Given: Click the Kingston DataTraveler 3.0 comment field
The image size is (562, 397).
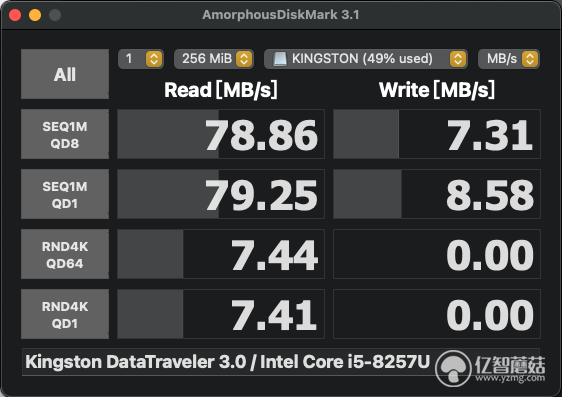Looking at the screenshot, I should (281, 362).
